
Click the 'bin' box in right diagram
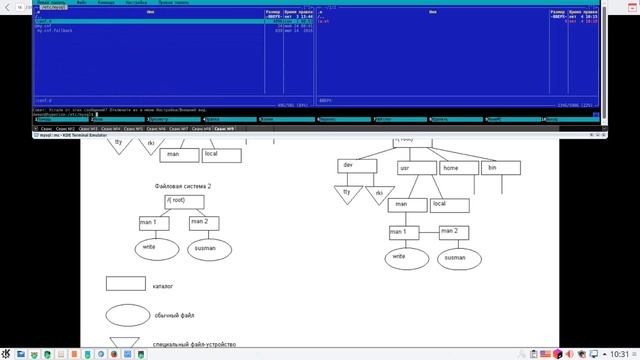tap(501, 168)
